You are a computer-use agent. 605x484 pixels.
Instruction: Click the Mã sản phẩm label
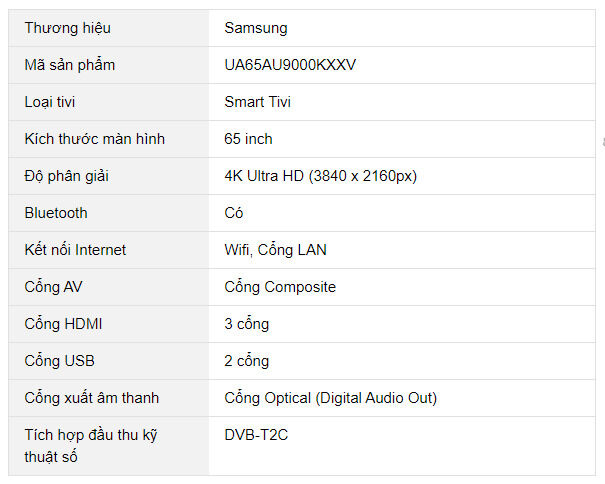(x=70, y=65)
